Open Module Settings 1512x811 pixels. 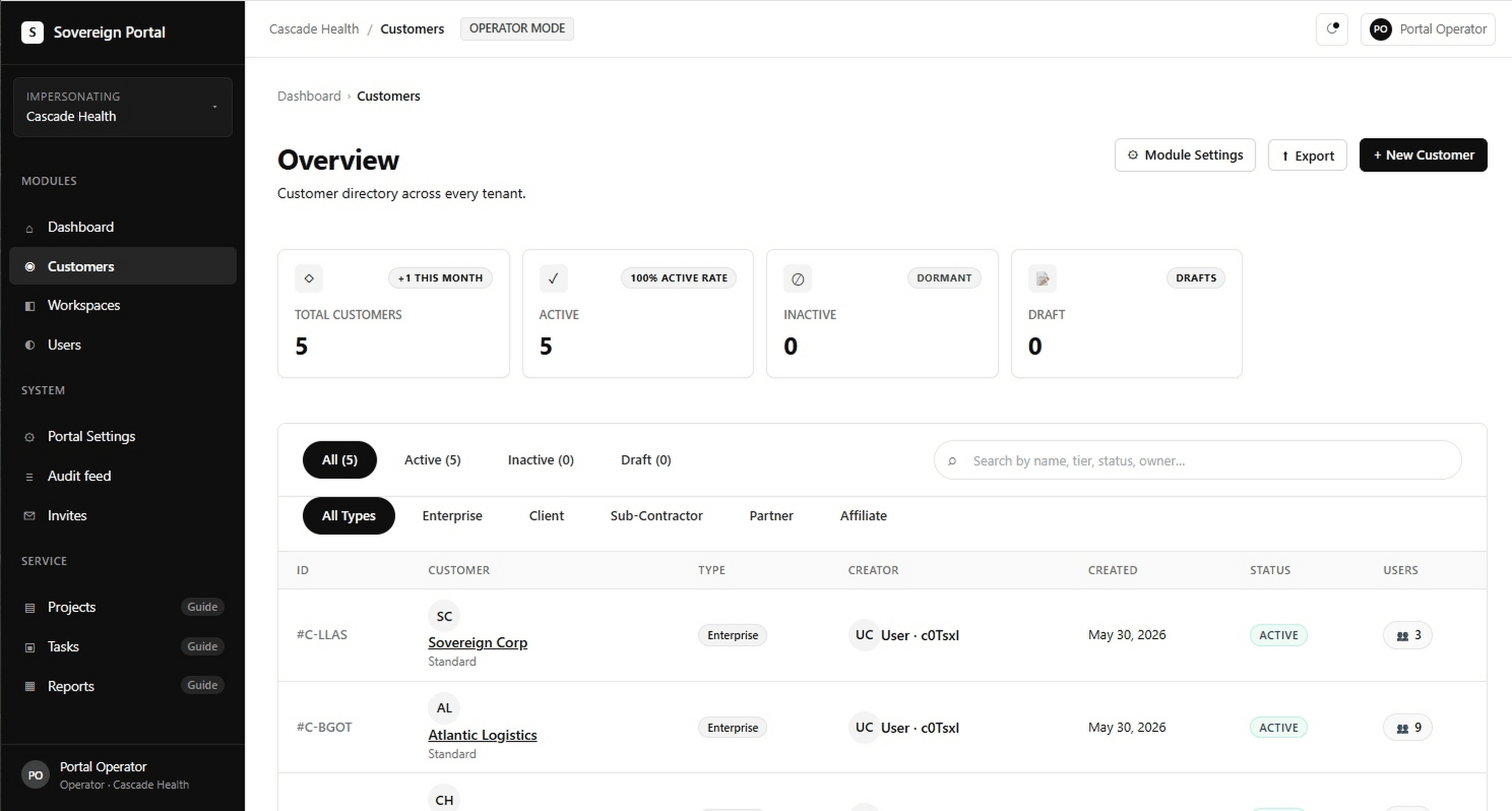[1184, 155]
